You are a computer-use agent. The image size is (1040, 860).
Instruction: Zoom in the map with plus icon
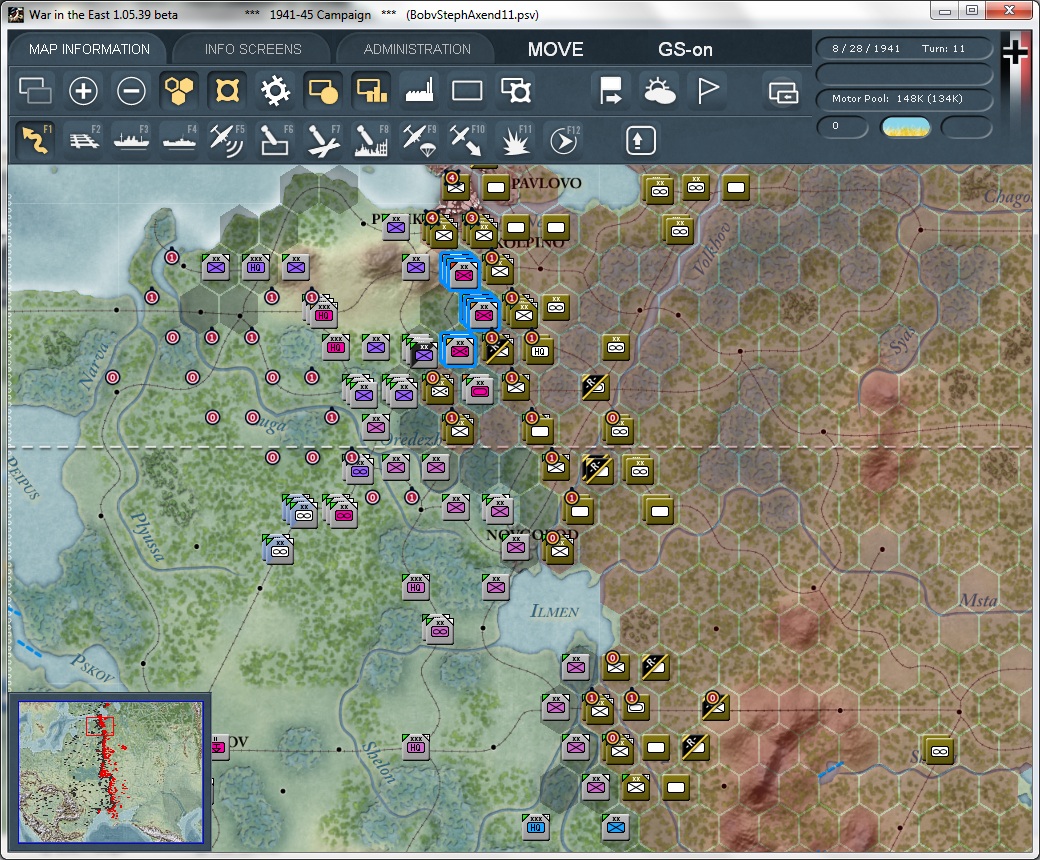83,90
